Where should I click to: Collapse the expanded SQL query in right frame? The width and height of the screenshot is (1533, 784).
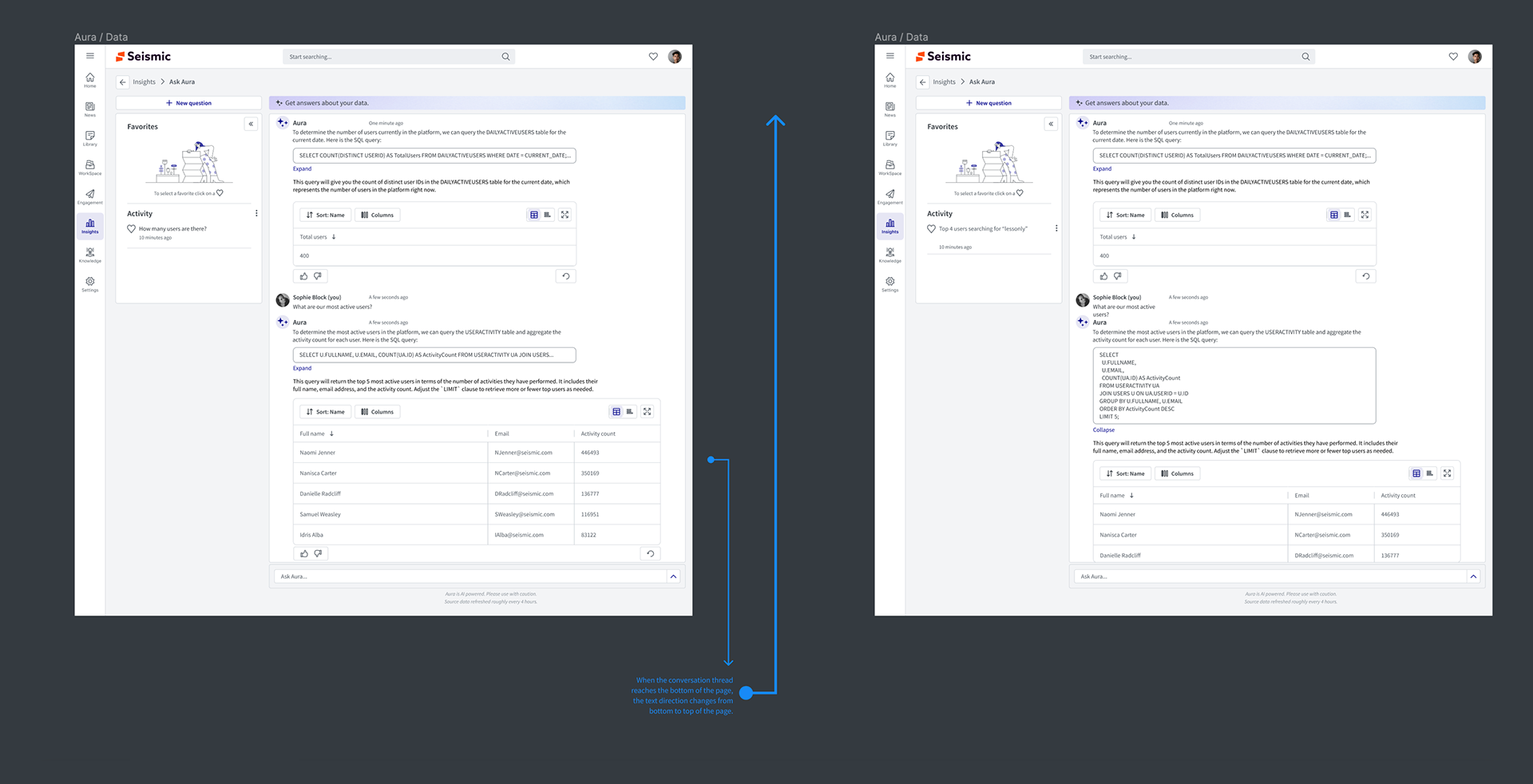coord(1103,430)
